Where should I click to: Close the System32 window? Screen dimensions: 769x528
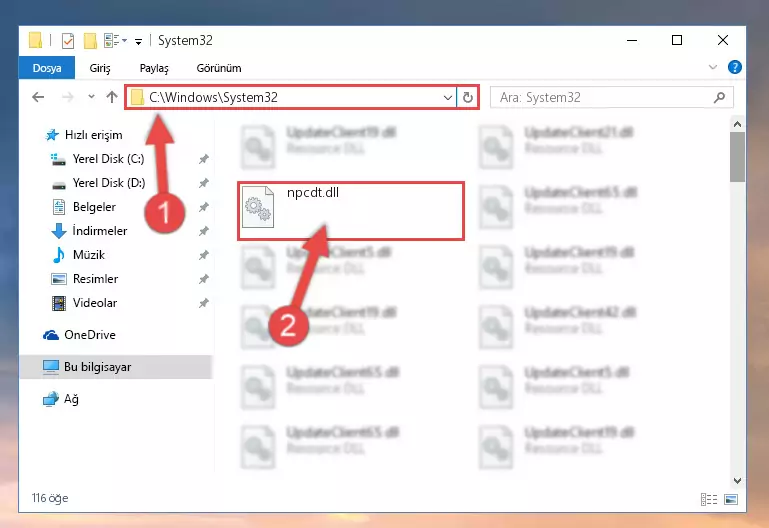coord(722,40)
